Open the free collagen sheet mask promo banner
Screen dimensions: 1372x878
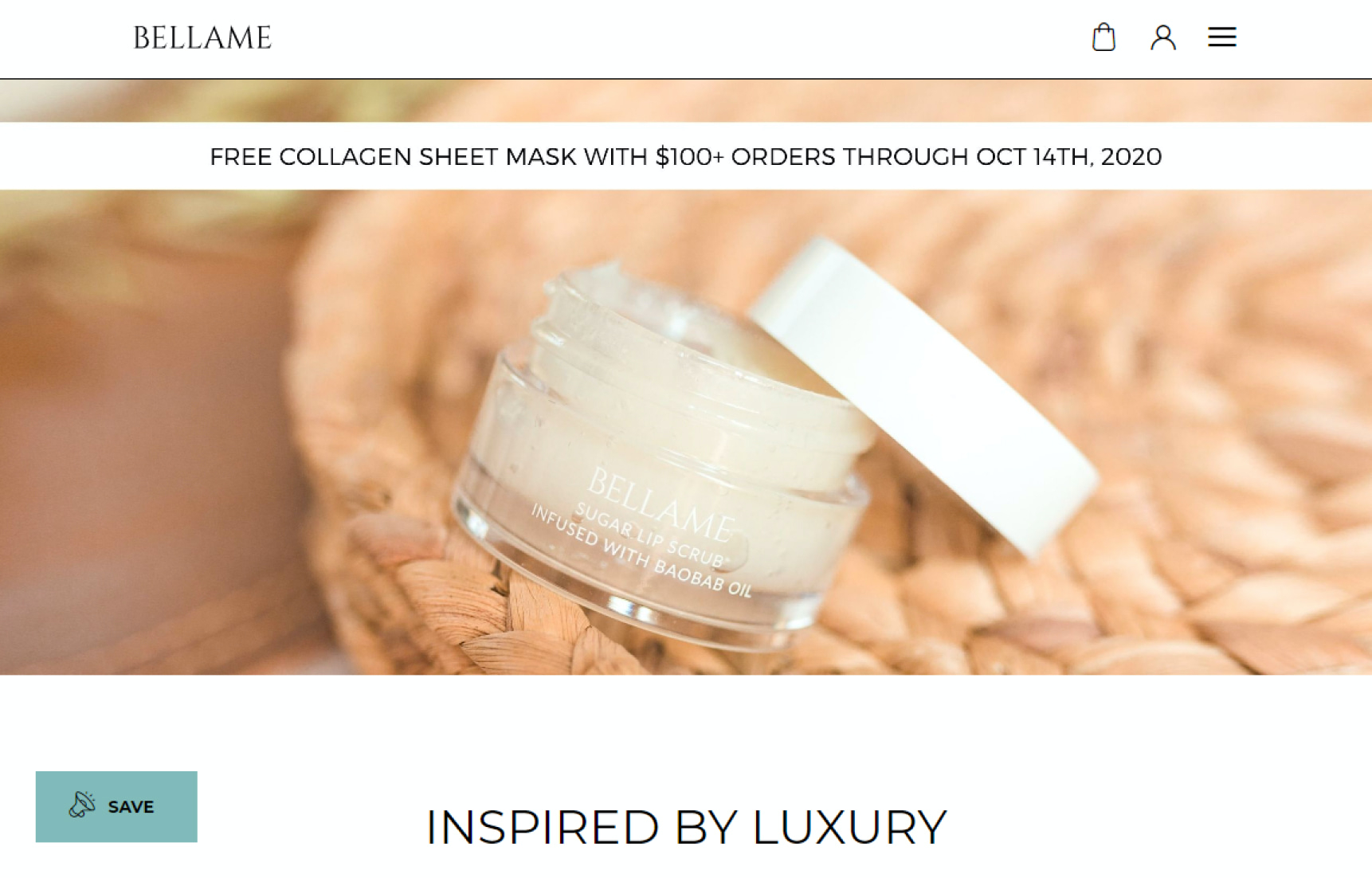click(686, 156)
